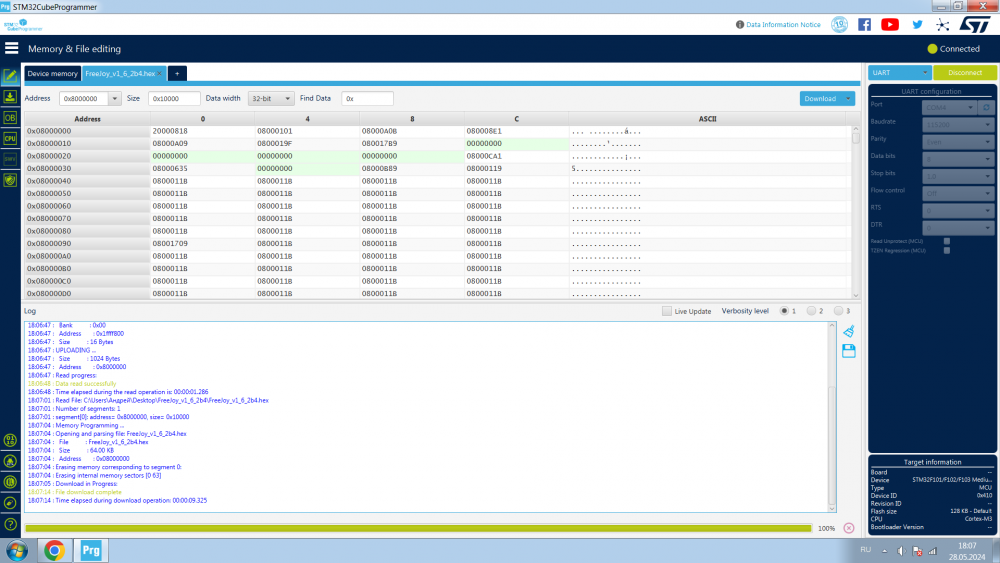The height and width of the screenshot is (563, 1000).
Task: Open the DTR dropdown
Action: (x=958, y=228)
